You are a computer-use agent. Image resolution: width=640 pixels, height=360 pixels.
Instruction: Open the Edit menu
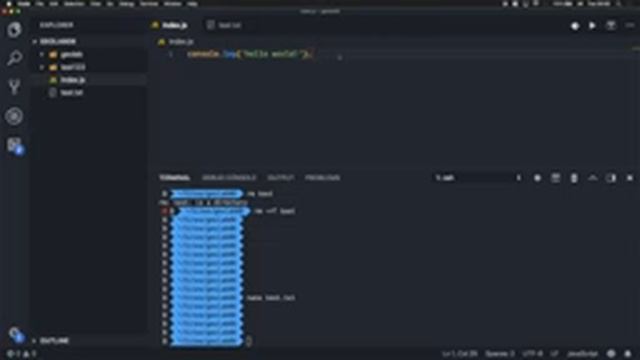53,4
